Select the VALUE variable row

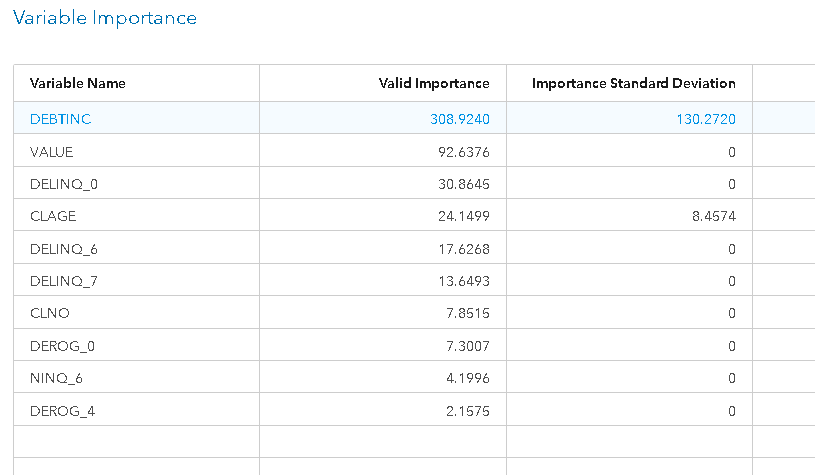pyautogui.click(x=52, y=152)
